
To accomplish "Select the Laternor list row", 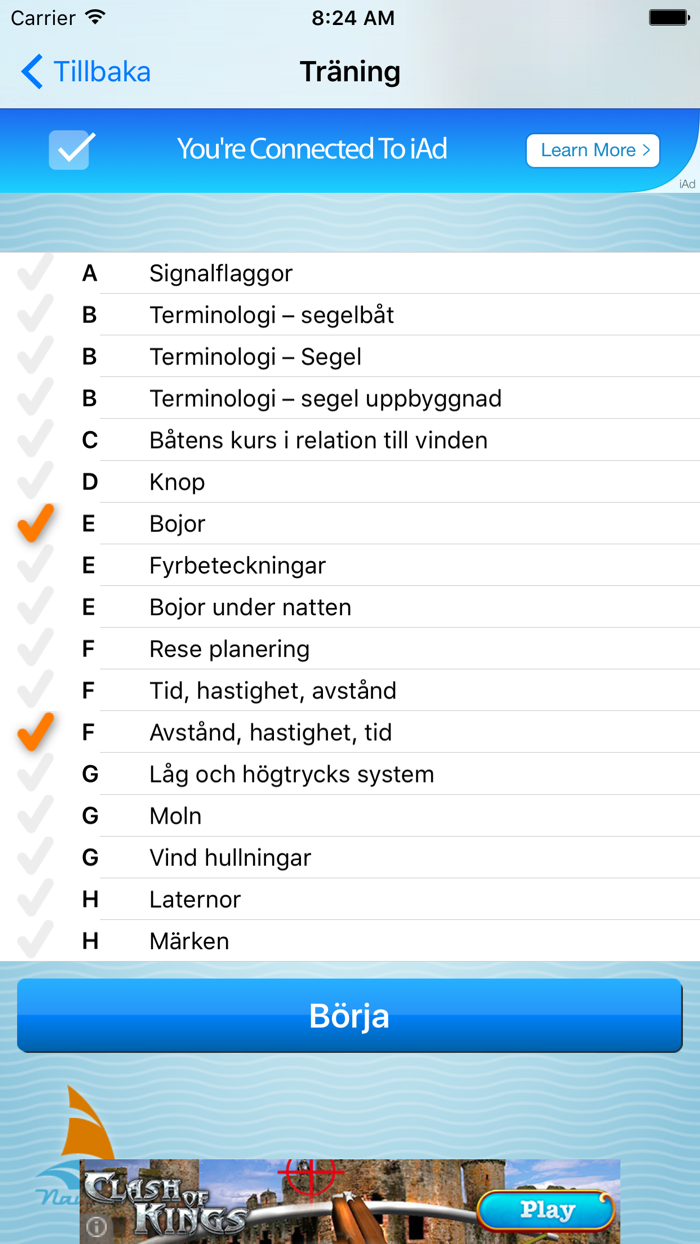I will click(350, 899).
